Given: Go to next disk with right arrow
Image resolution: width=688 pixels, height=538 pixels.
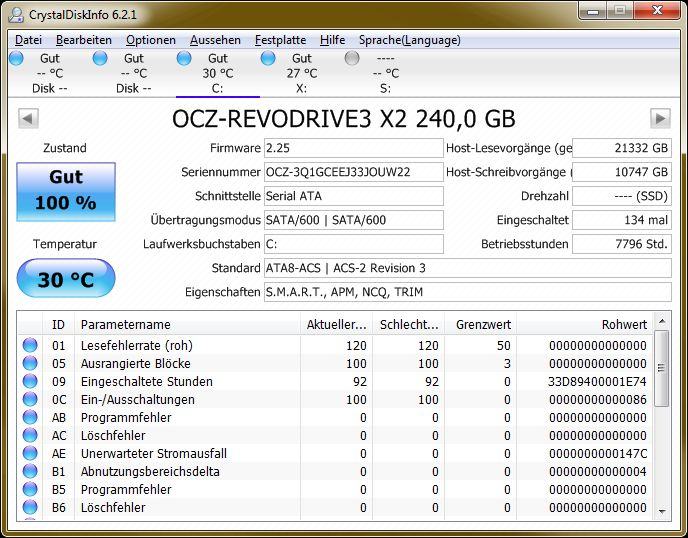Looking at the screenshot, I should coord(660,118).
